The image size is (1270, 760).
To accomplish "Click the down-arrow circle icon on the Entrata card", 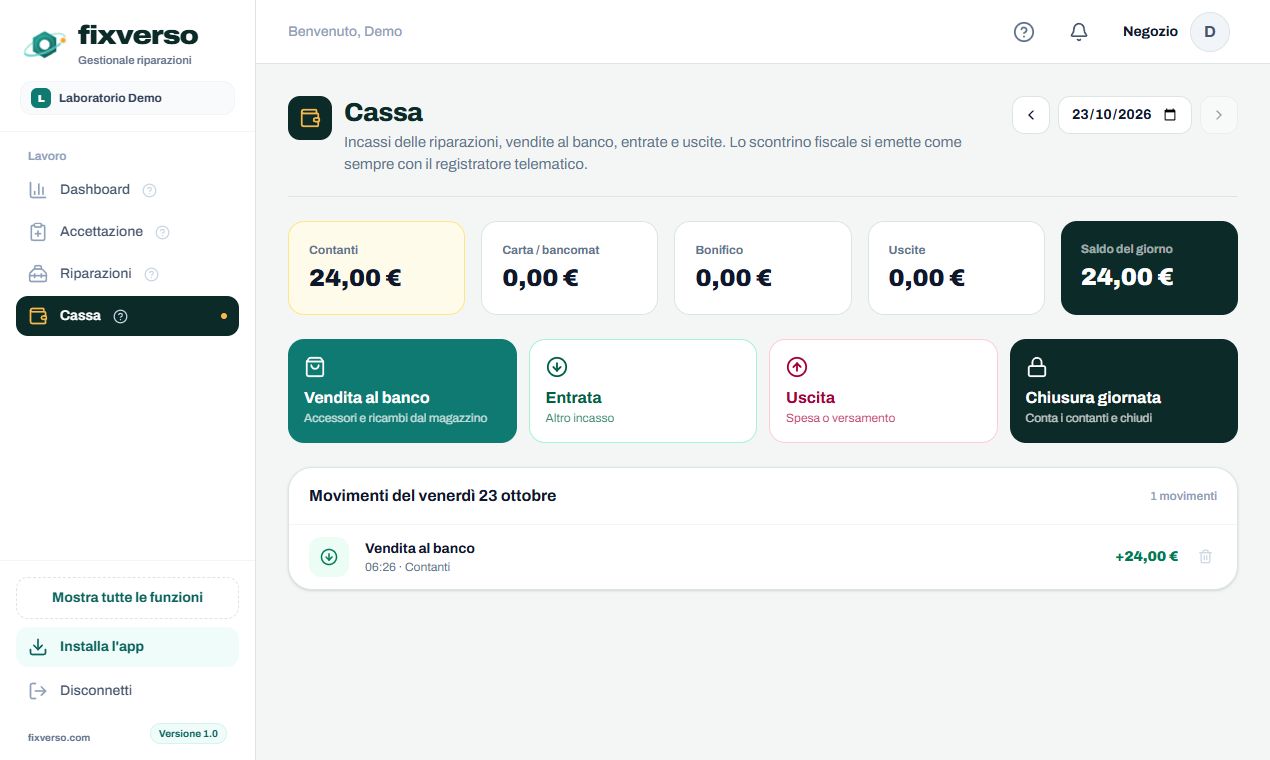I will (x=557, y=367).
